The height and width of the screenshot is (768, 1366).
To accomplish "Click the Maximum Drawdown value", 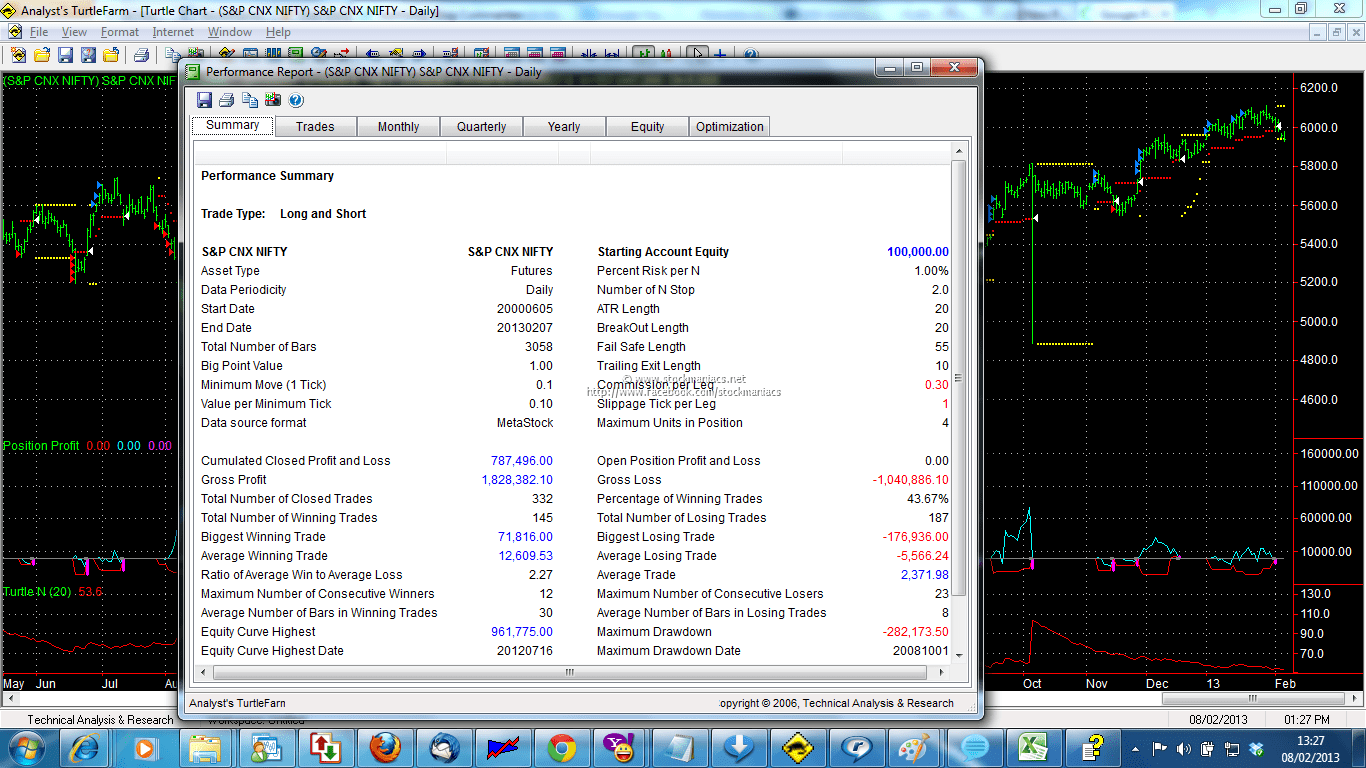I will (x=915, y=632).
